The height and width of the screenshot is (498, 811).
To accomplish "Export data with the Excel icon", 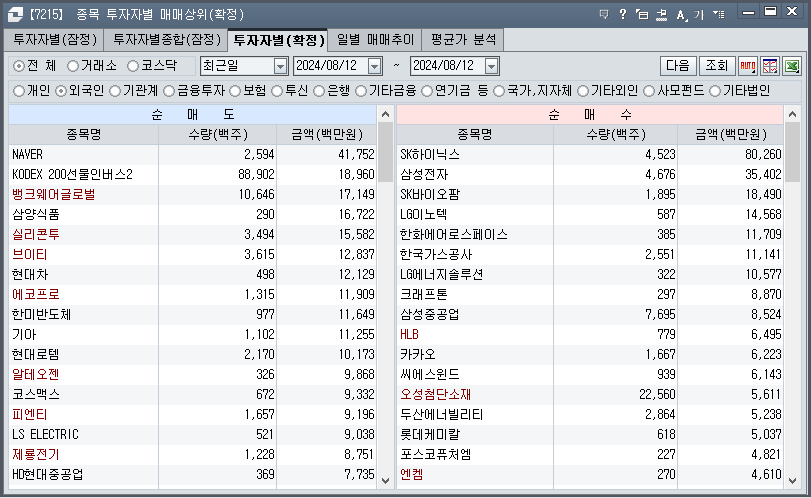I will tap(792, 66).
